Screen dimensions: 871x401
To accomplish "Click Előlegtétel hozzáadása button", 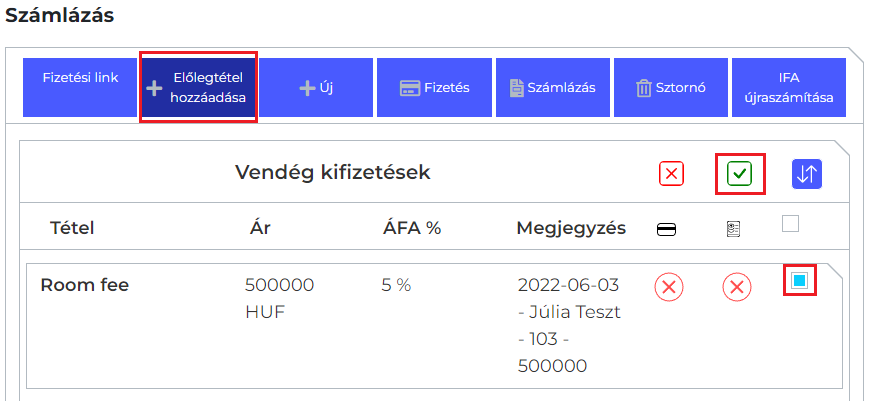I will pyautogui.click(x=198, y=87).
